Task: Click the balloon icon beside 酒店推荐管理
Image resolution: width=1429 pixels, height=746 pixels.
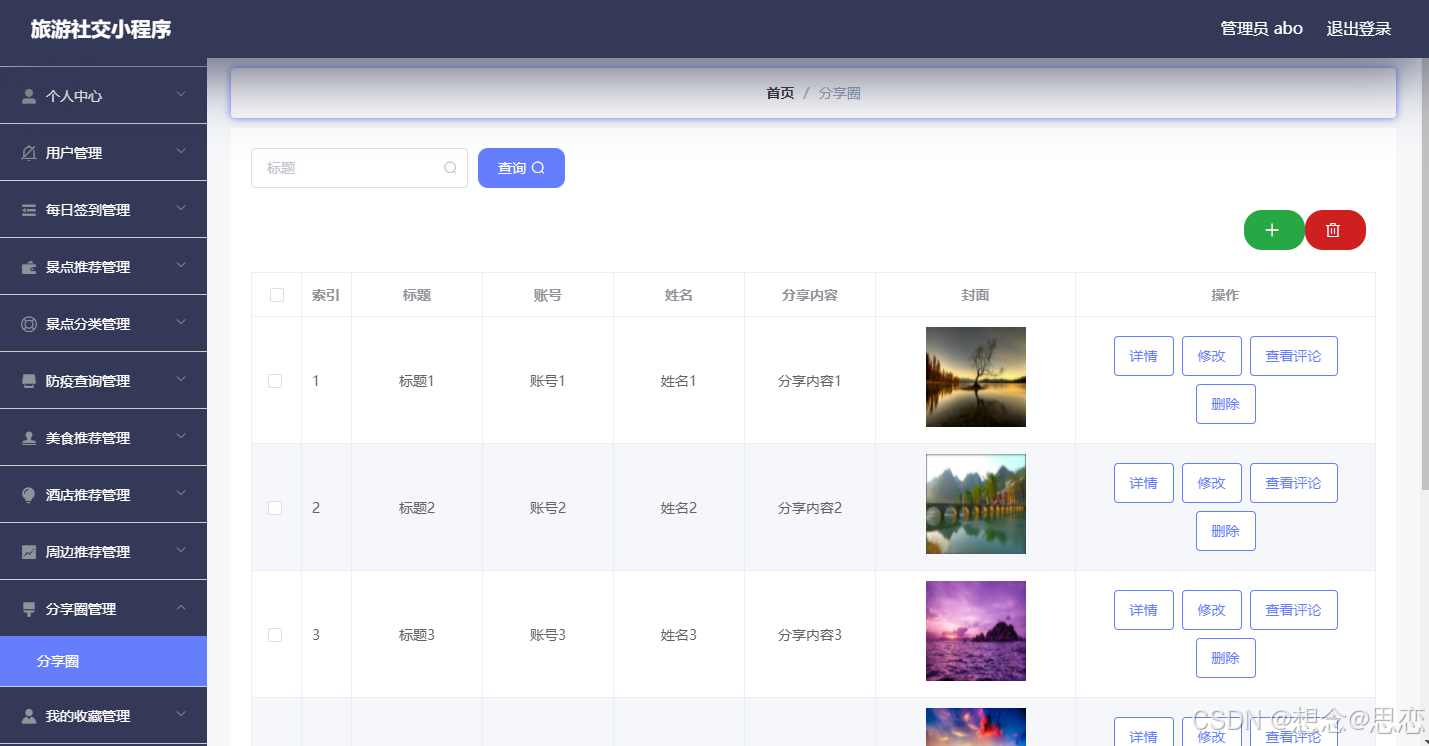Action: pos(29,495)
